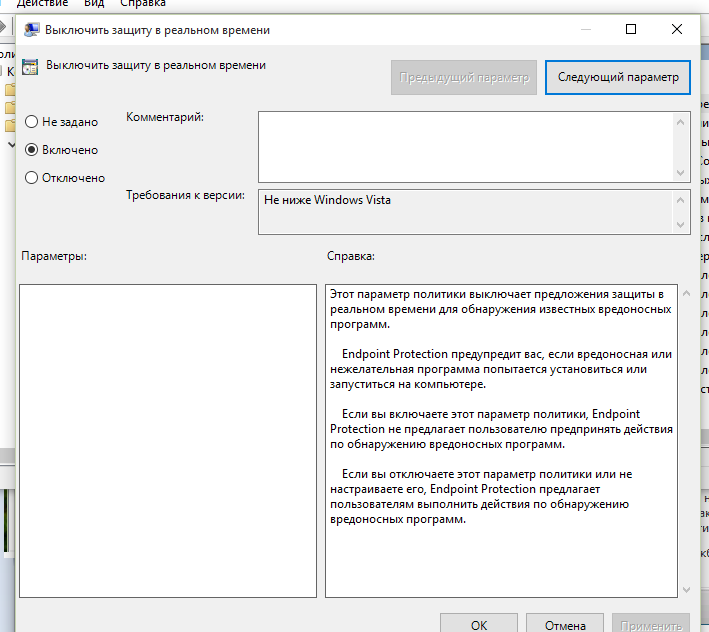Click the help text scroll down arrow

pos(685,589)
